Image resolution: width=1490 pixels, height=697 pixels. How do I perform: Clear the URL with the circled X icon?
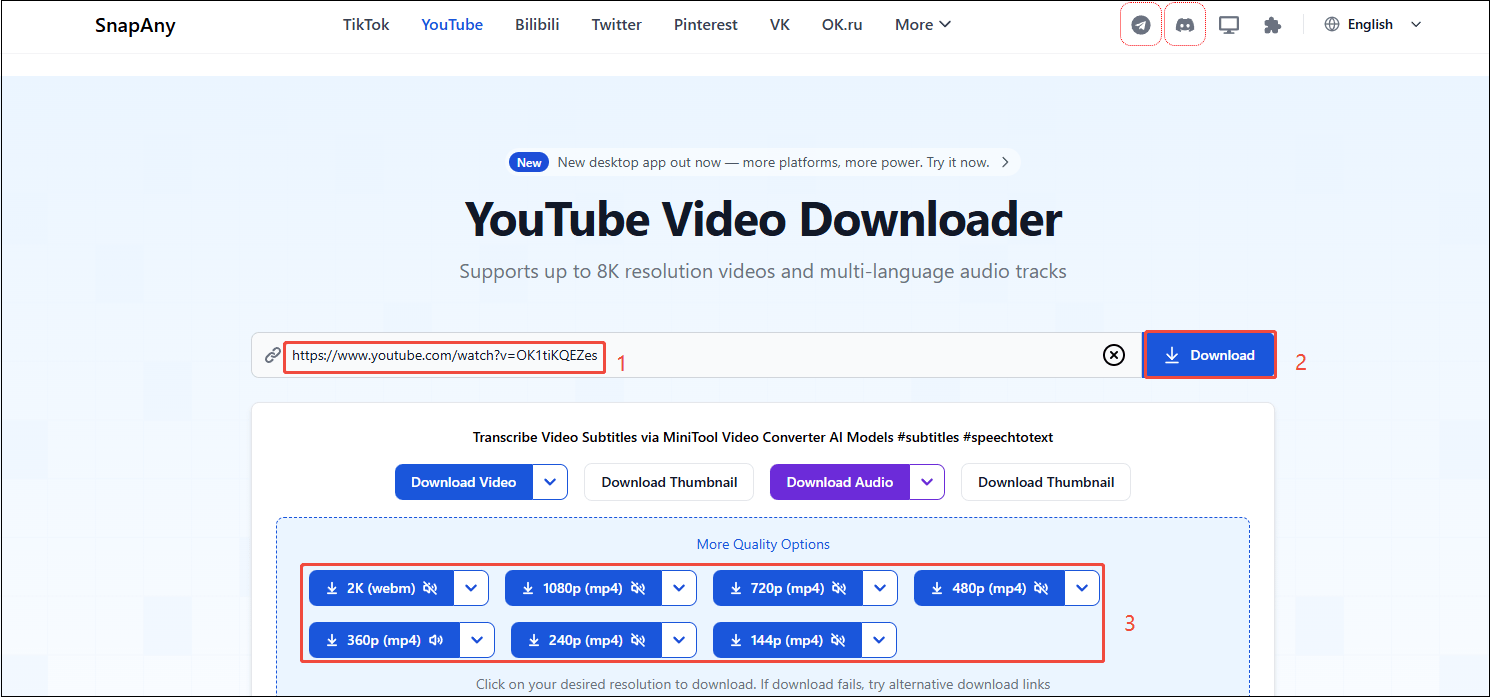click(1114, 354)
